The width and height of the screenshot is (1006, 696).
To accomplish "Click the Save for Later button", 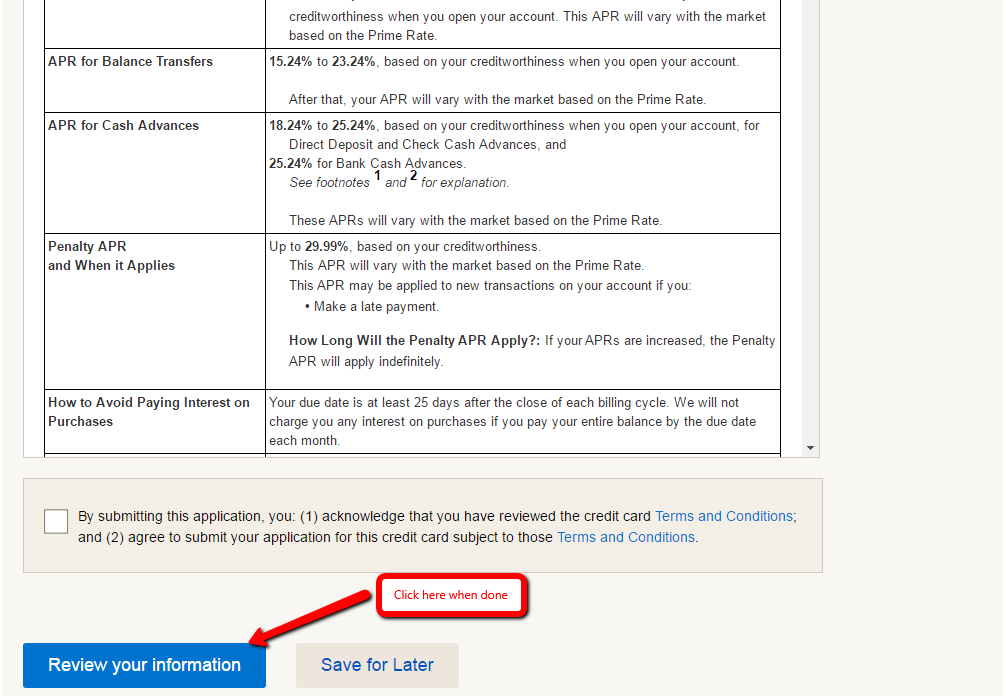I will [377, 665].
